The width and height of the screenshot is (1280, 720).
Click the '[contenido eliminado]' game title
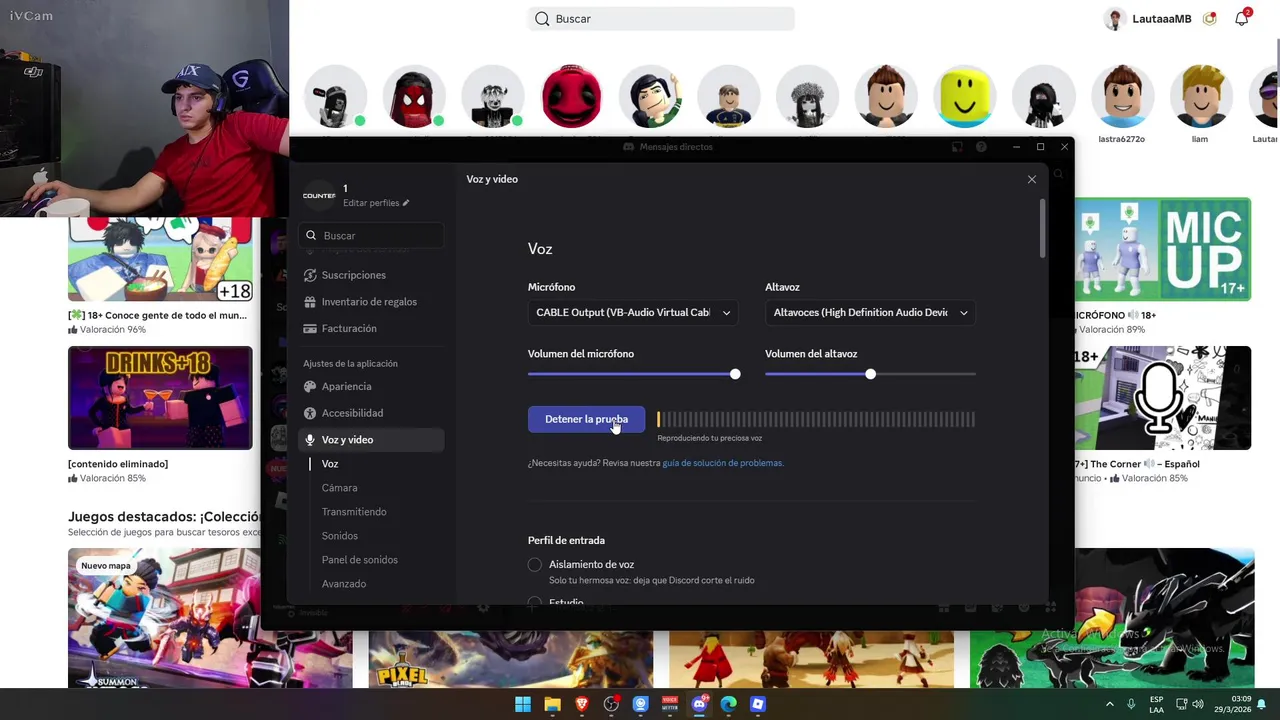(x=118, y=464)
